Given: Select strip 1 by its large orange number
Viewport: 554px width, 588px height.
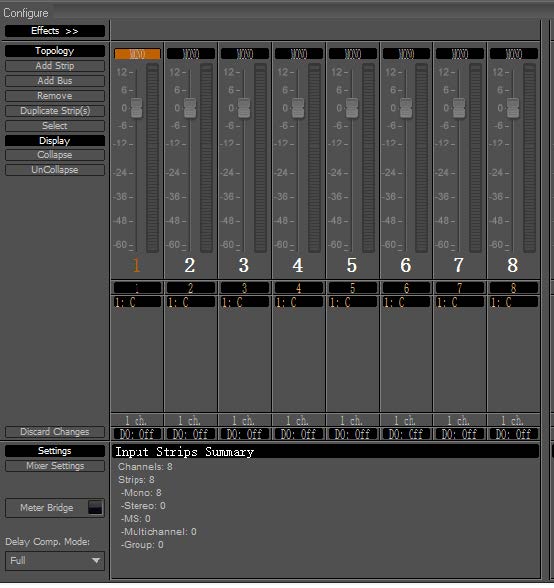Looking at the screenshot, I should point(137,266).
